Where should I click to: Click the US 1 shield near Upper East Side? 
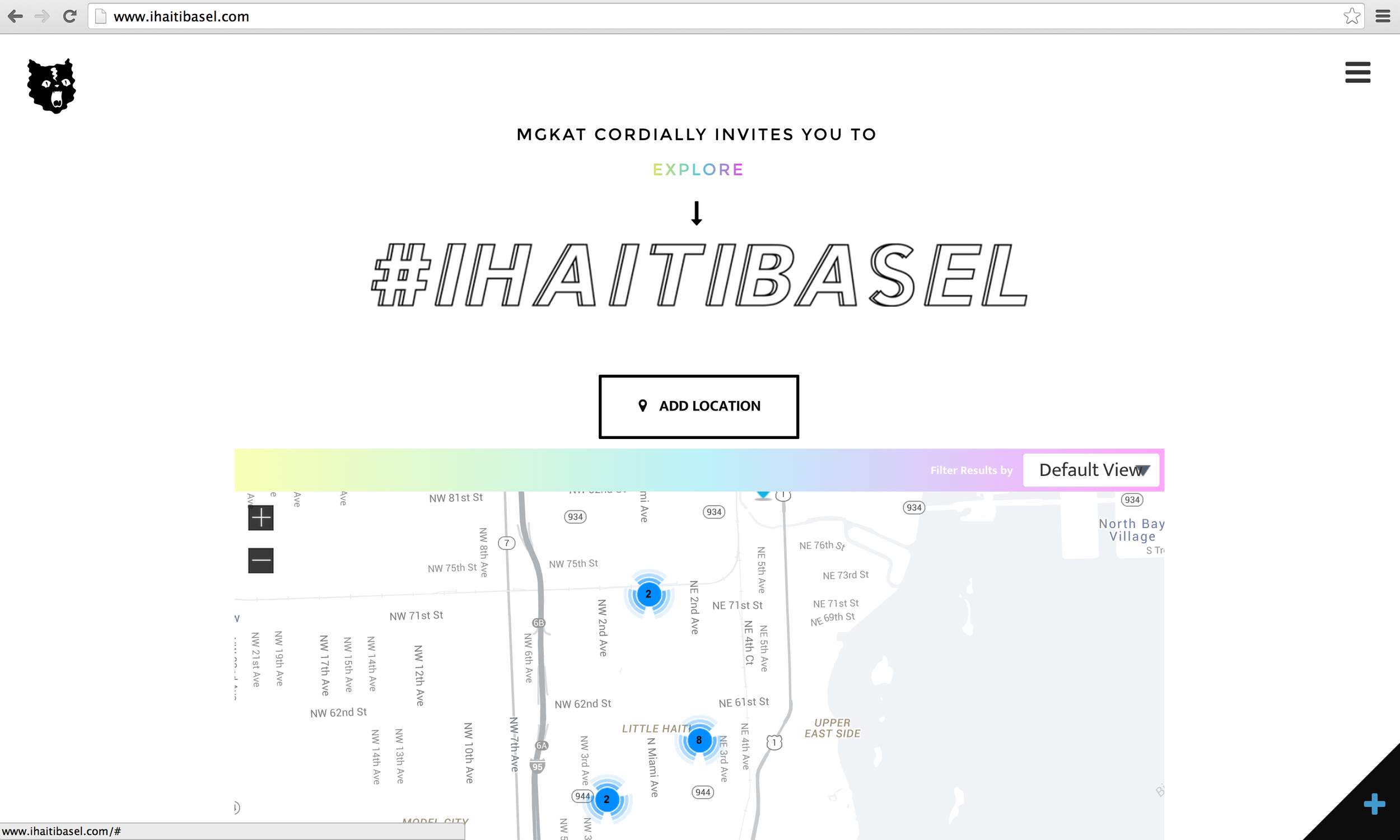pyautogui.click(x=774, y=742)
